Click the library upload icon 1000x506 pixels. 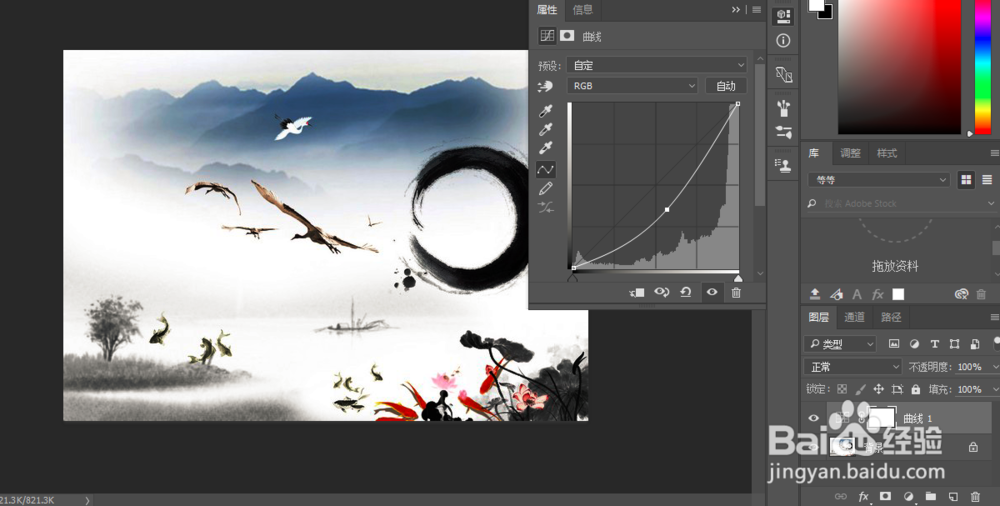(x=815, y=294)
